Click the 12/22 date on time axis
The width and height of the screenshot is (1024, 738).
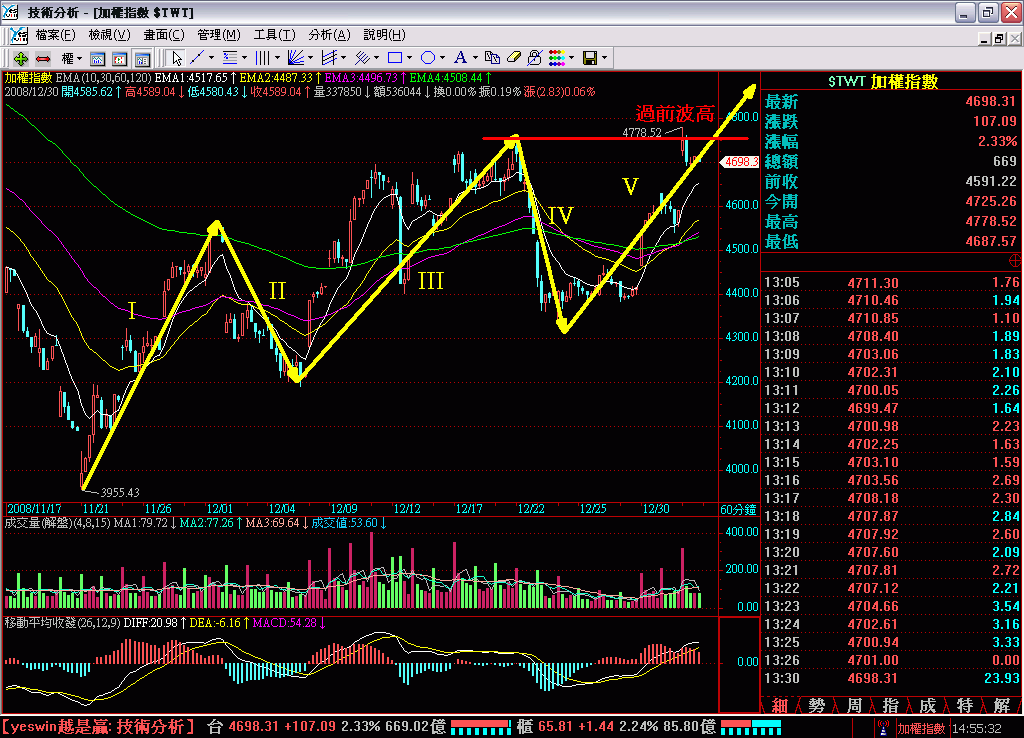(x=531, y=509)
